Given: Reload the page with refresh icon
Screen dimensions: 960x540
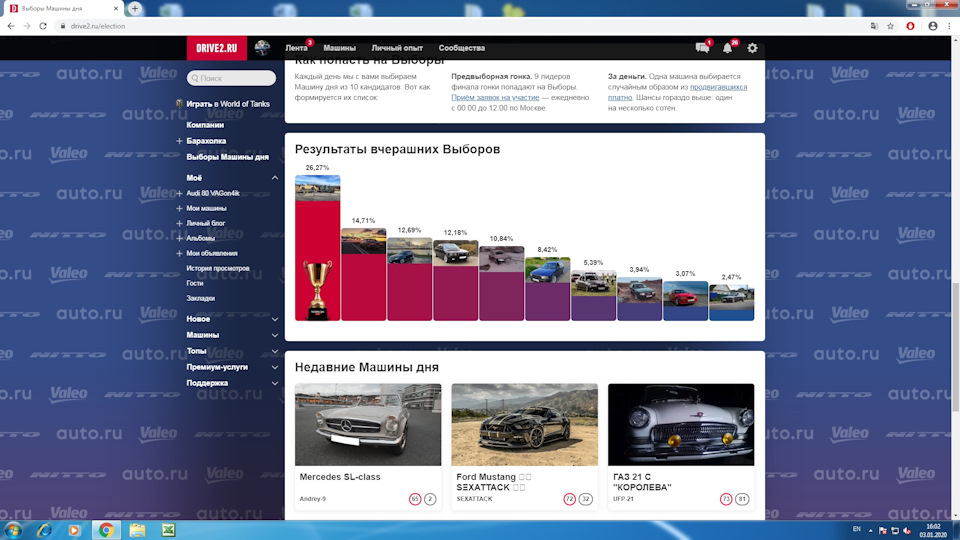Looking at the screenshot, I should click(x=43, y=26).
